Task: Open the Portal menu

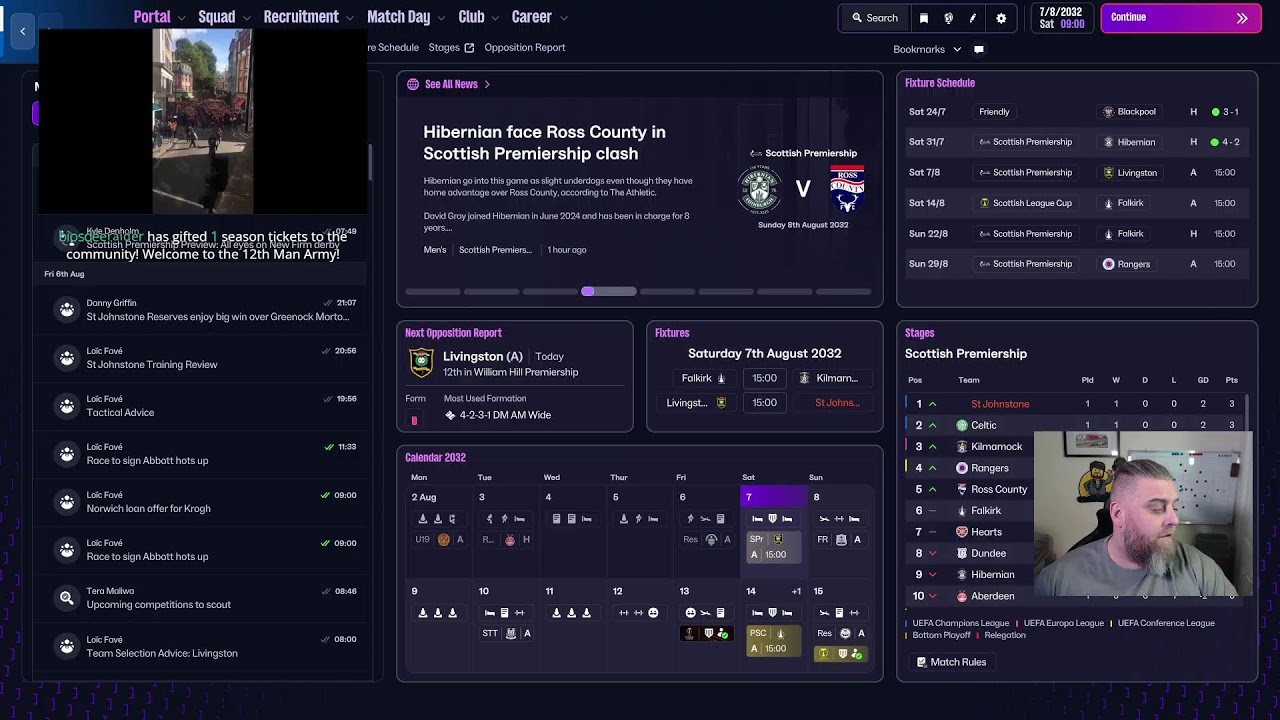Action: (x=152, y=17)
